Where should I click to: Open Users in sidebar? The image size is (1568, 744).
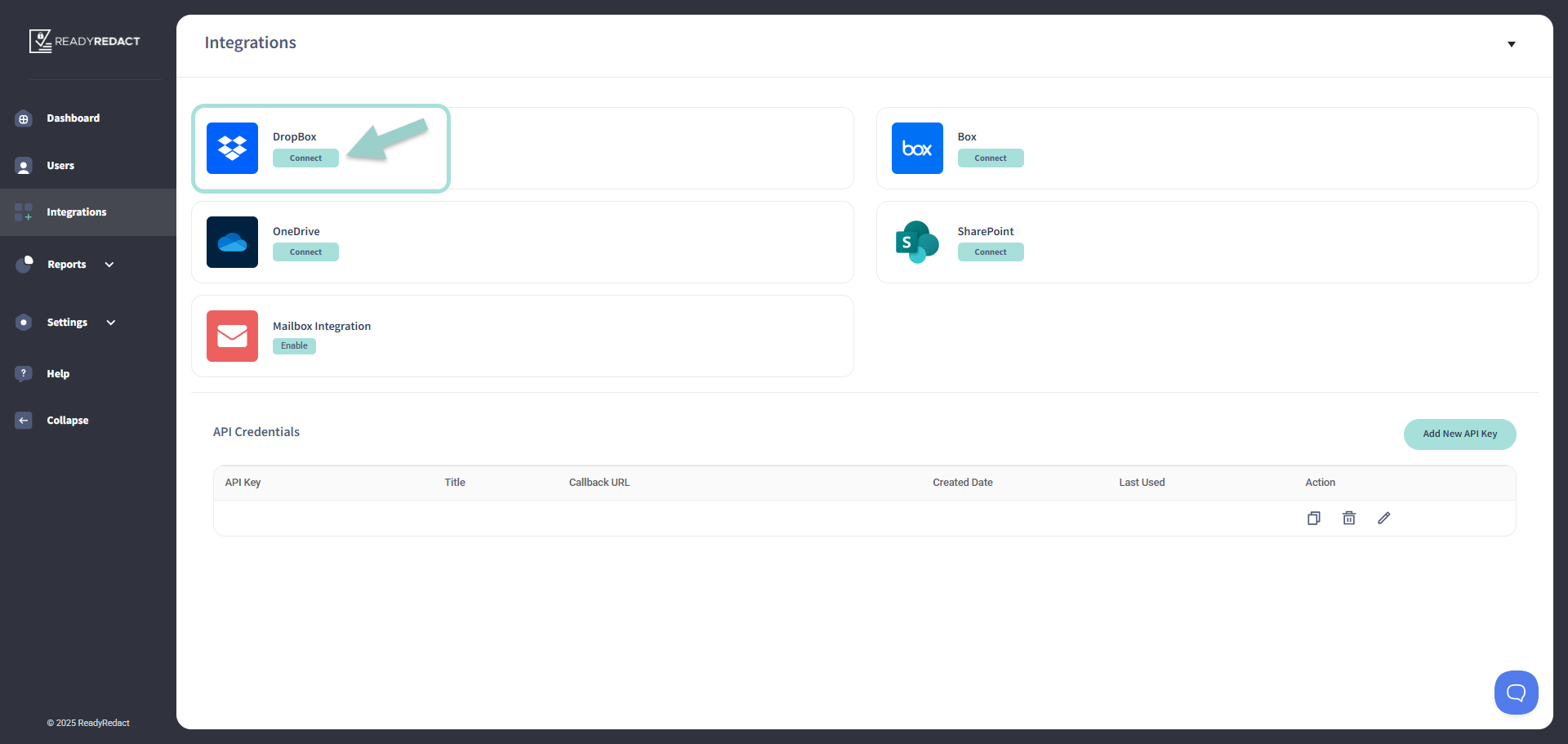(60, 166)
